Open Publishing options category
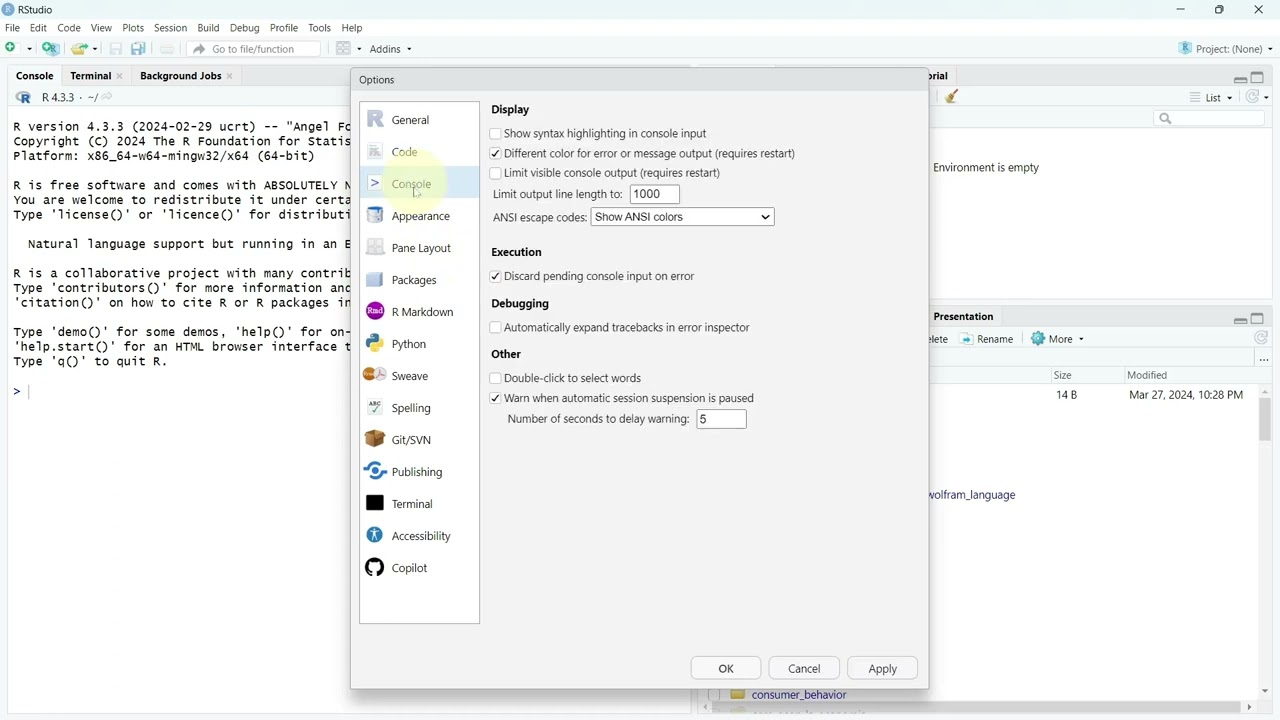1280x720 pixels. (x=420, y=472)
